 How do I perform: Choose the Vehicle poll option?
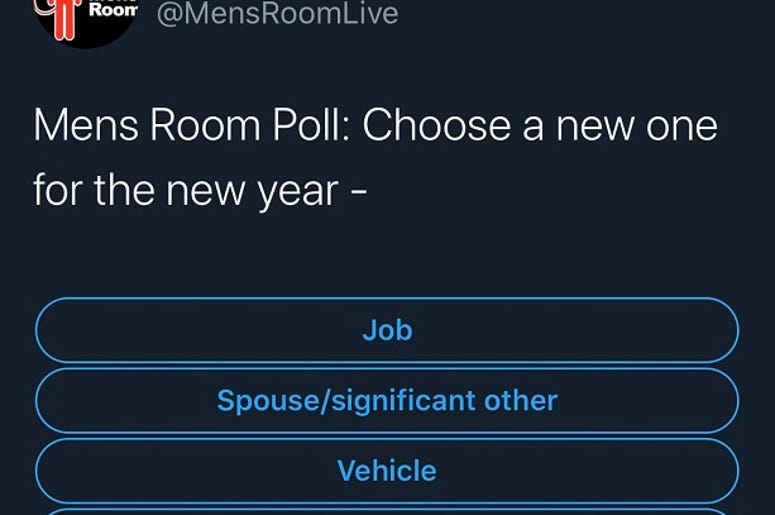pyautogui.click(x=387, y=471)
